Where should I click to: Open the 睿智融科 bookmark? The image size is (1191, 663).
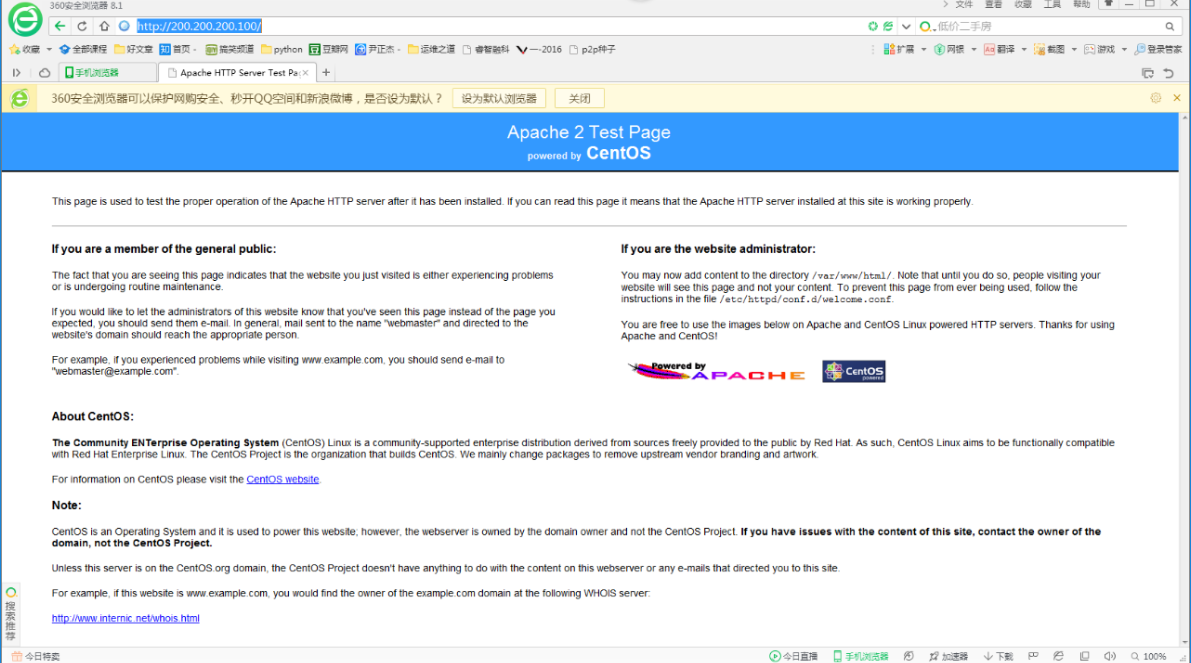[x=486, y=49]
